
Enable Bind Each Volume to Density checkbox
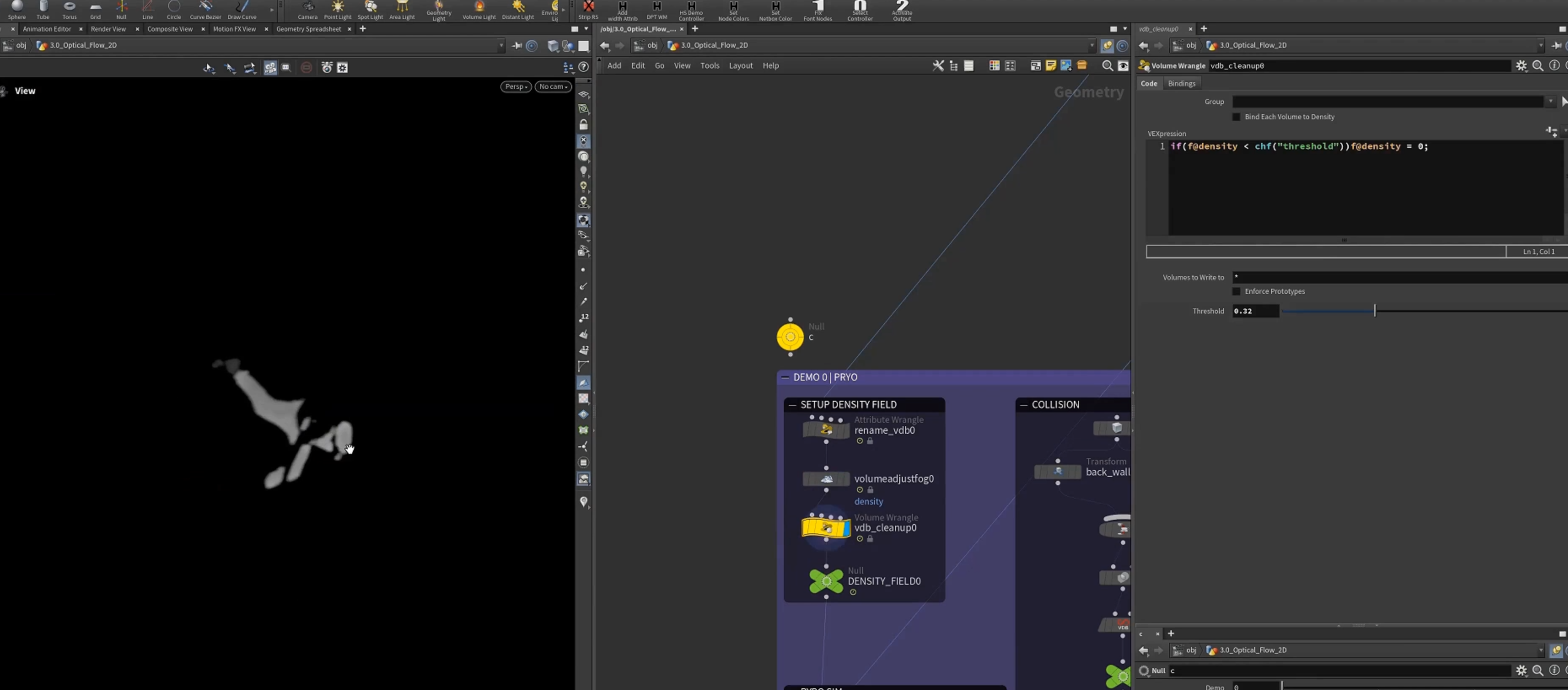point(1236,117)
